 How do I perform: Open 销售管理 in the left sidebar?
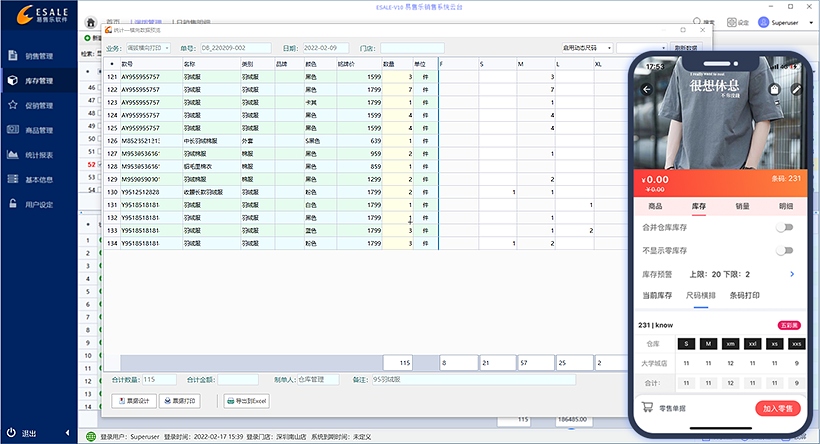point(38,56)
